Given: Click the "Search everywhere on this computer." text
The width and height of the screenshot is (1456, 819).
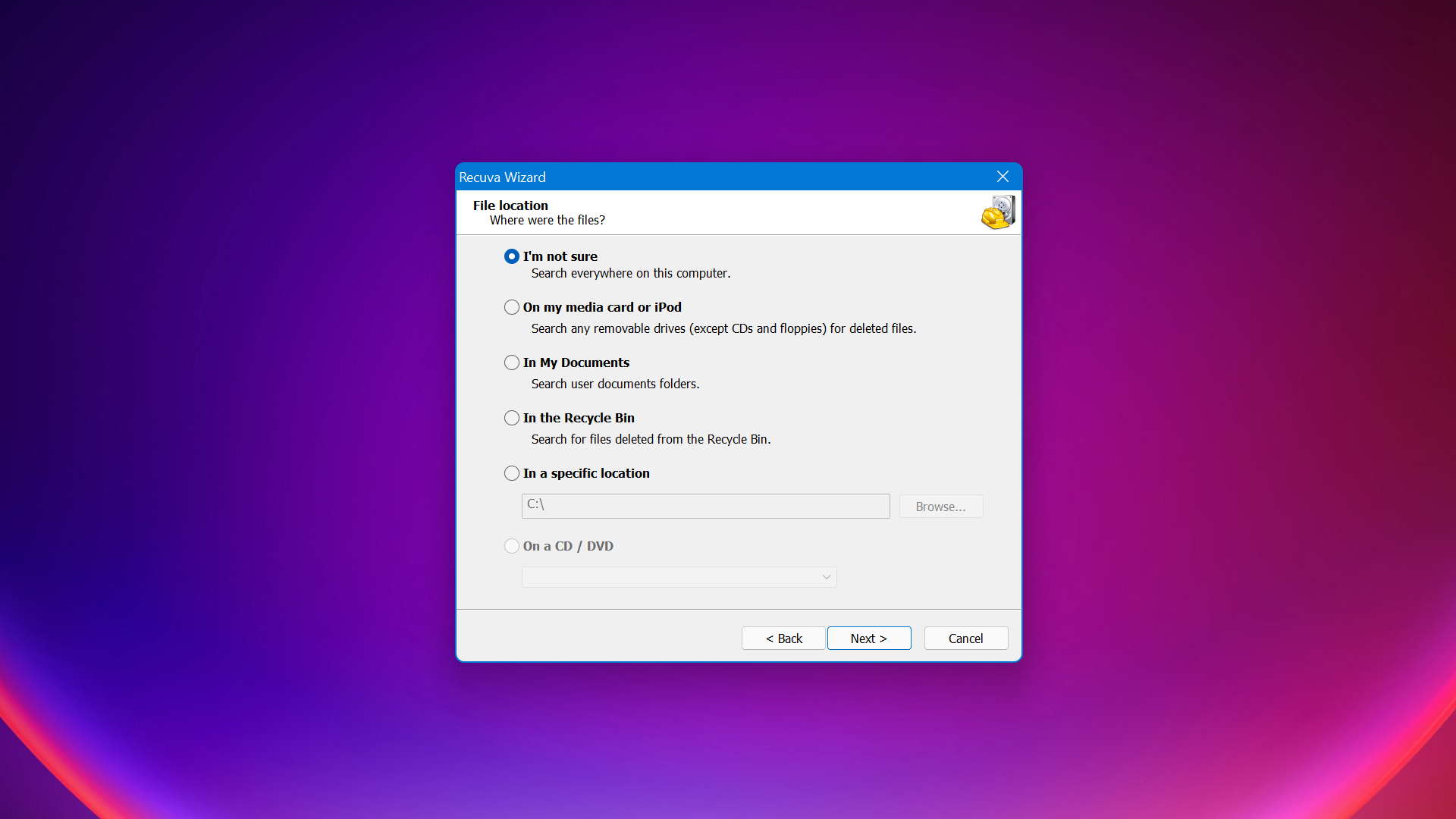Looking at the screenshot, I should 631,273.
